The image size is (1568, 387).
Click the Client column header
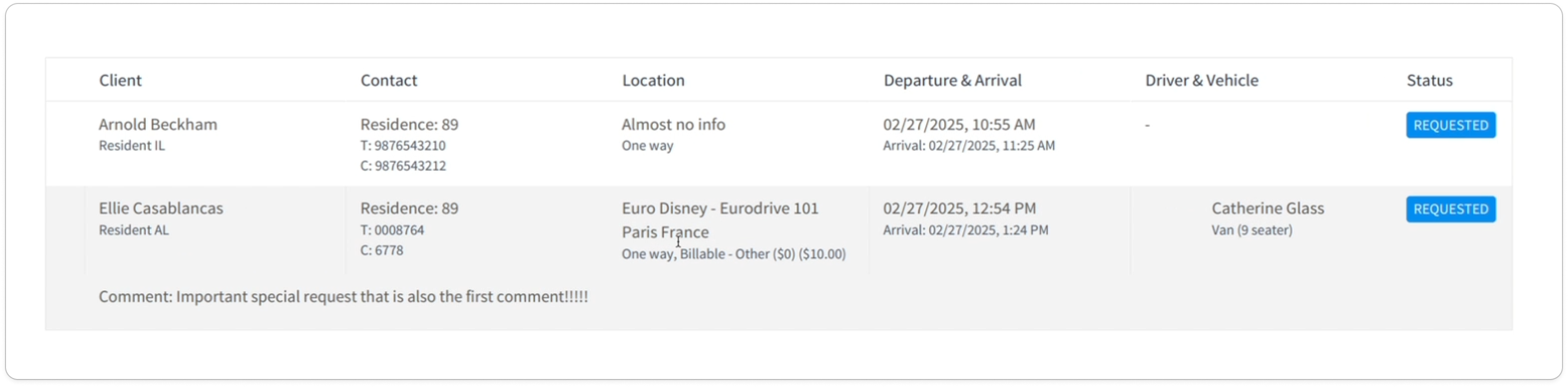pyautogui.click(x=120, y=80)
